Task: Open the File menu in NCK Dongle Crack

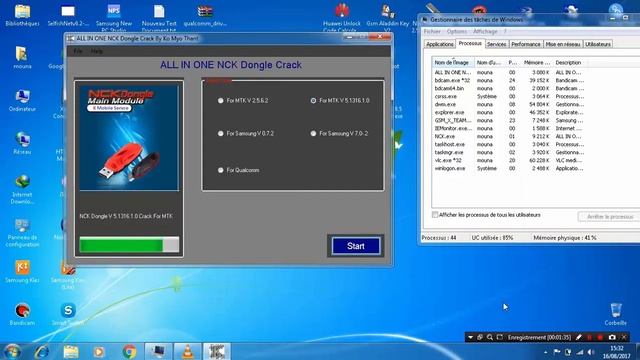Action: [x=78, y=51]
